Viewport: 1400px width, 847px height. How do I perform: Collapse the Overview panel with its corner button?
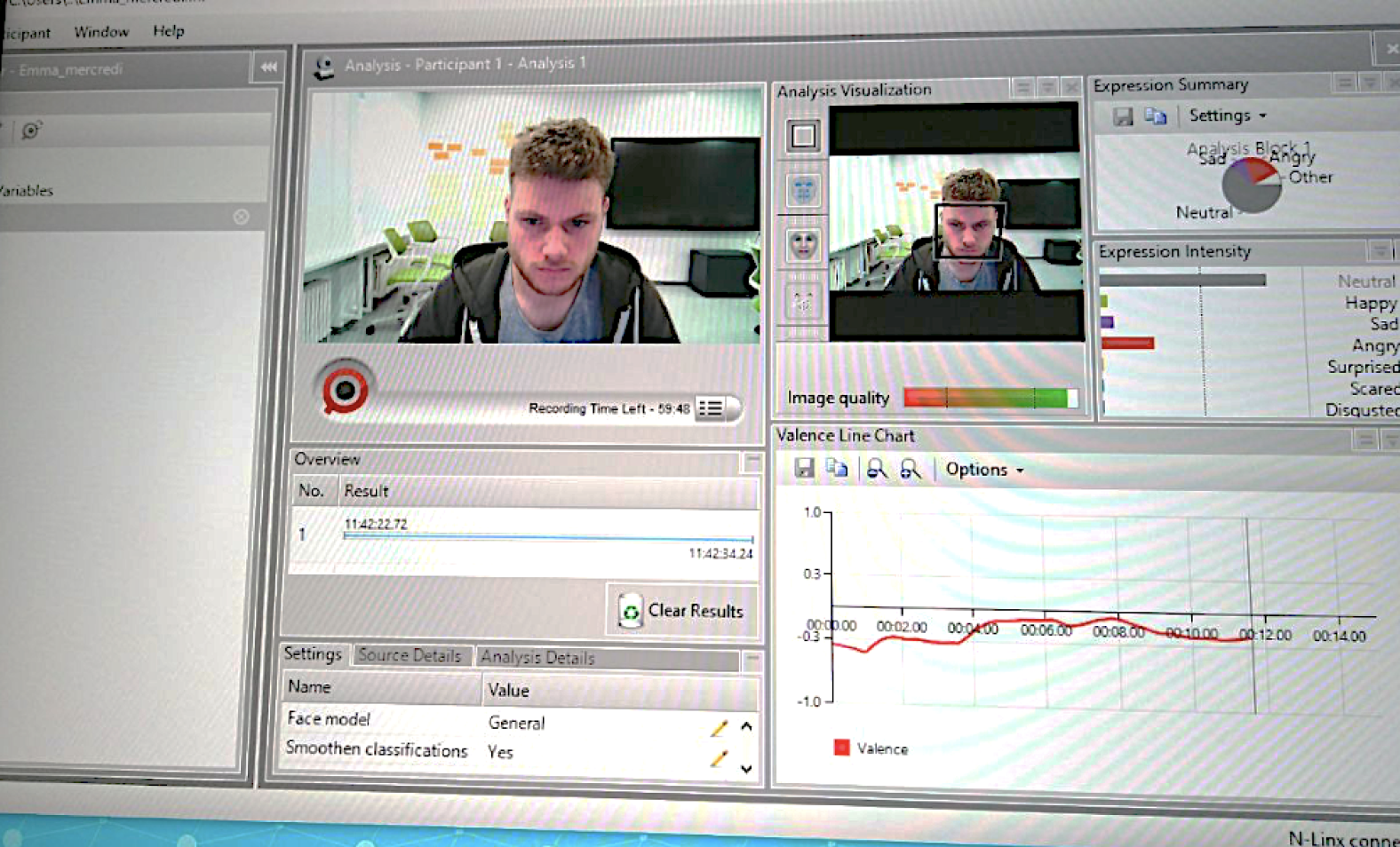(x=752, y=462)
